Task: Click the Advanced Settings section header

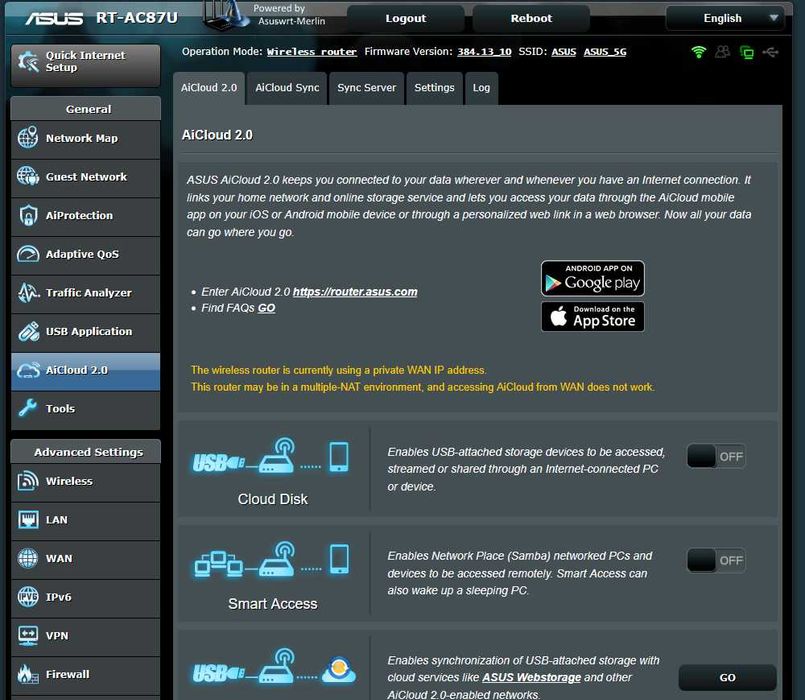Action: [x=86, y=452]
